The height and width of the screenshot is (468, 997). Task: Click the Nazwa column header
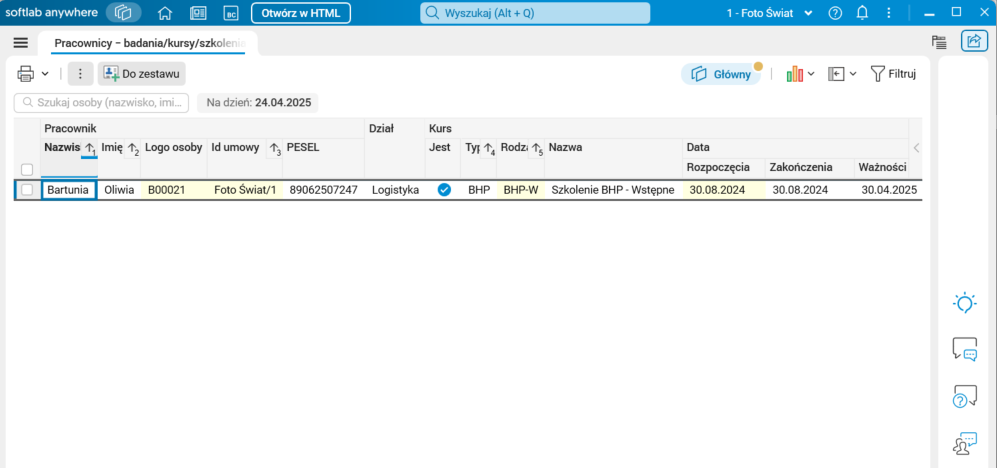565,148
